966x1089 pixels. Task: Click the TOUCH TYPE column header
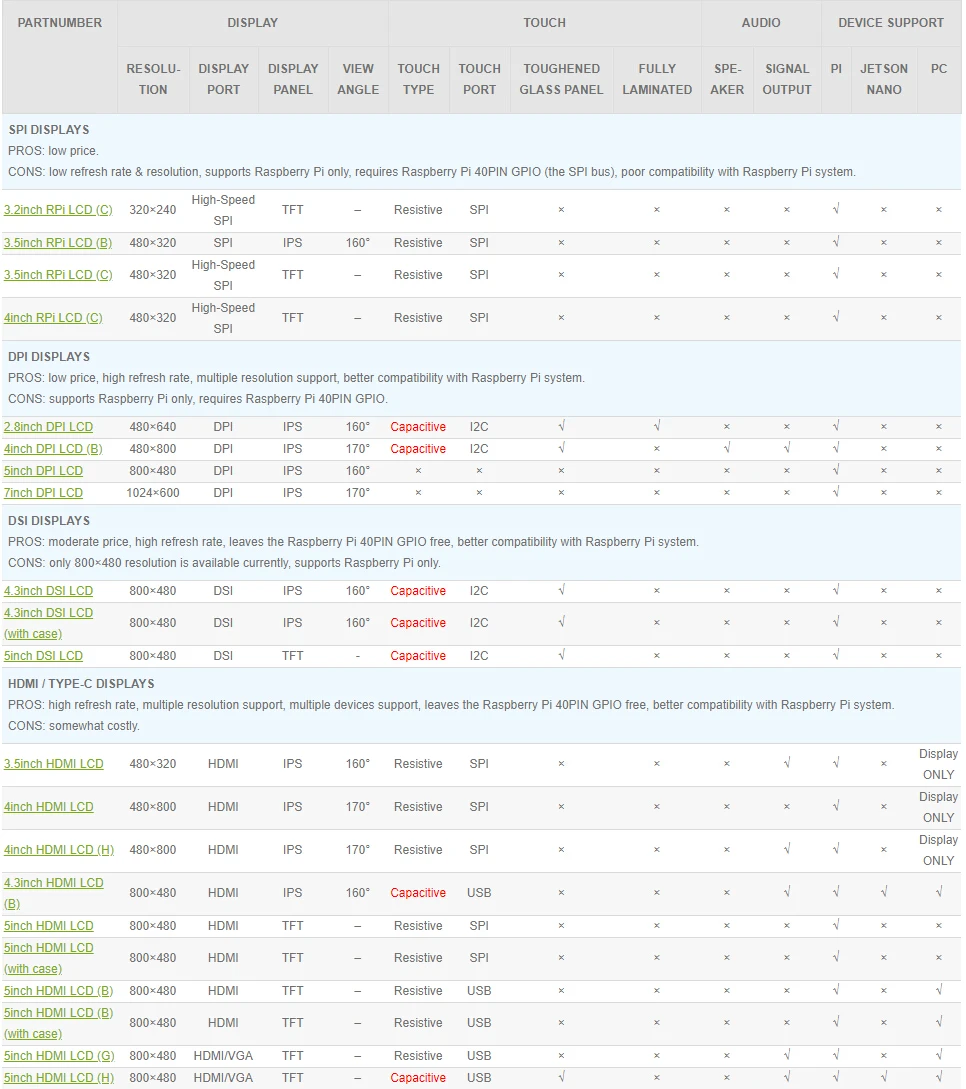(x=419, y=79)
